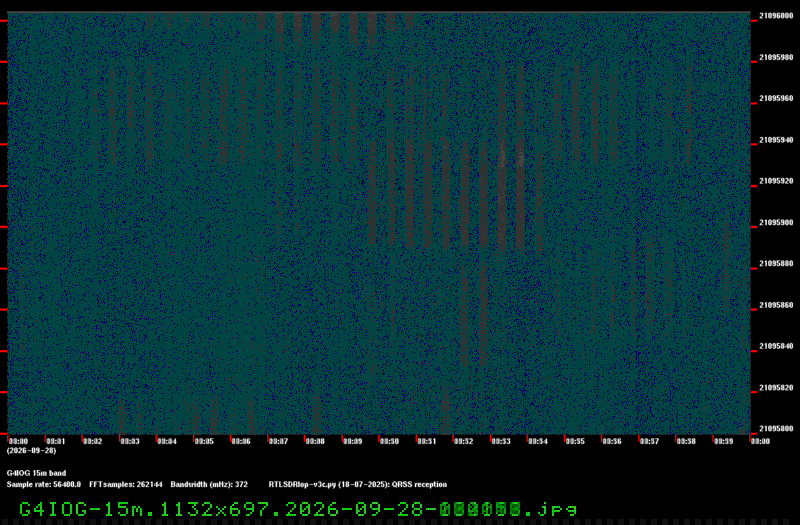Click the G4IOG 15m band title
The width and height of the screenshot is (800, 525).
coord(37,473)
